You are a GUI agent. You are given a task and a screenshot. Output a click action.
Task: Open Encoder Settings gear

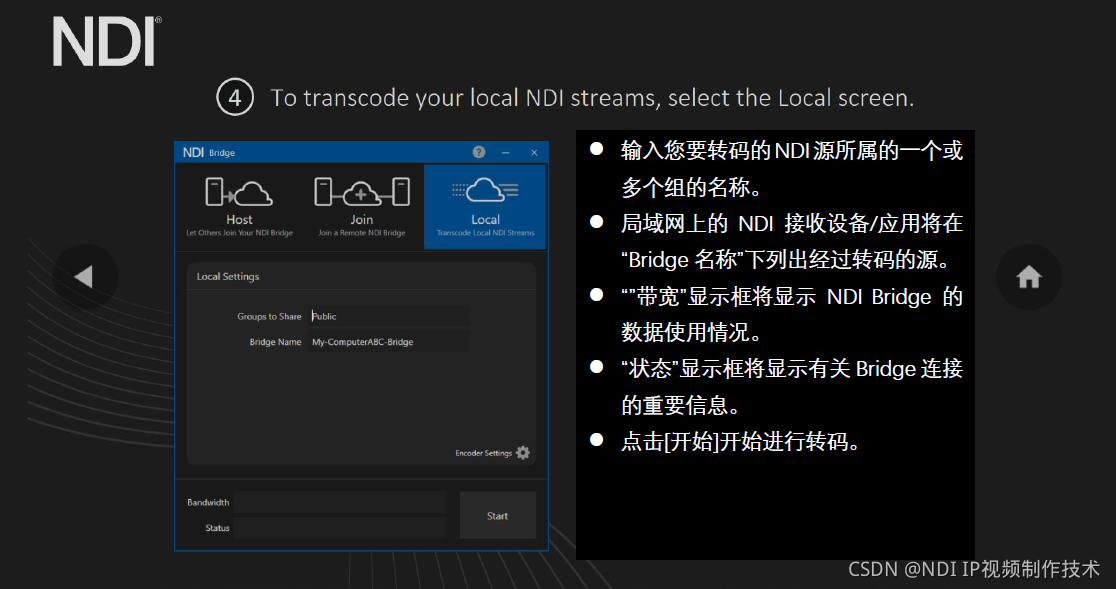pos(523,453)
